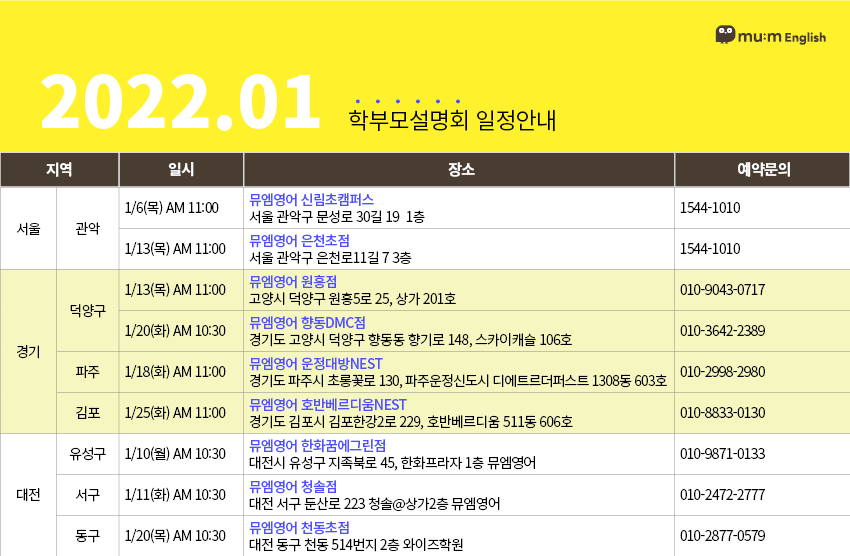Screen dimensions: 850x556
Task: Click the 학부모설명회 일정안내 title
Action: pyautogui.click(x=452, y=120)
